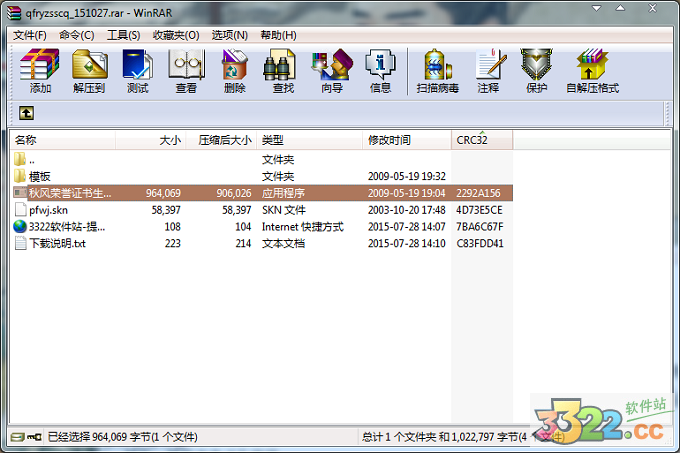Click the drive icon in status bar
This screenshot has height=453, width=680.
coord(18,437)
